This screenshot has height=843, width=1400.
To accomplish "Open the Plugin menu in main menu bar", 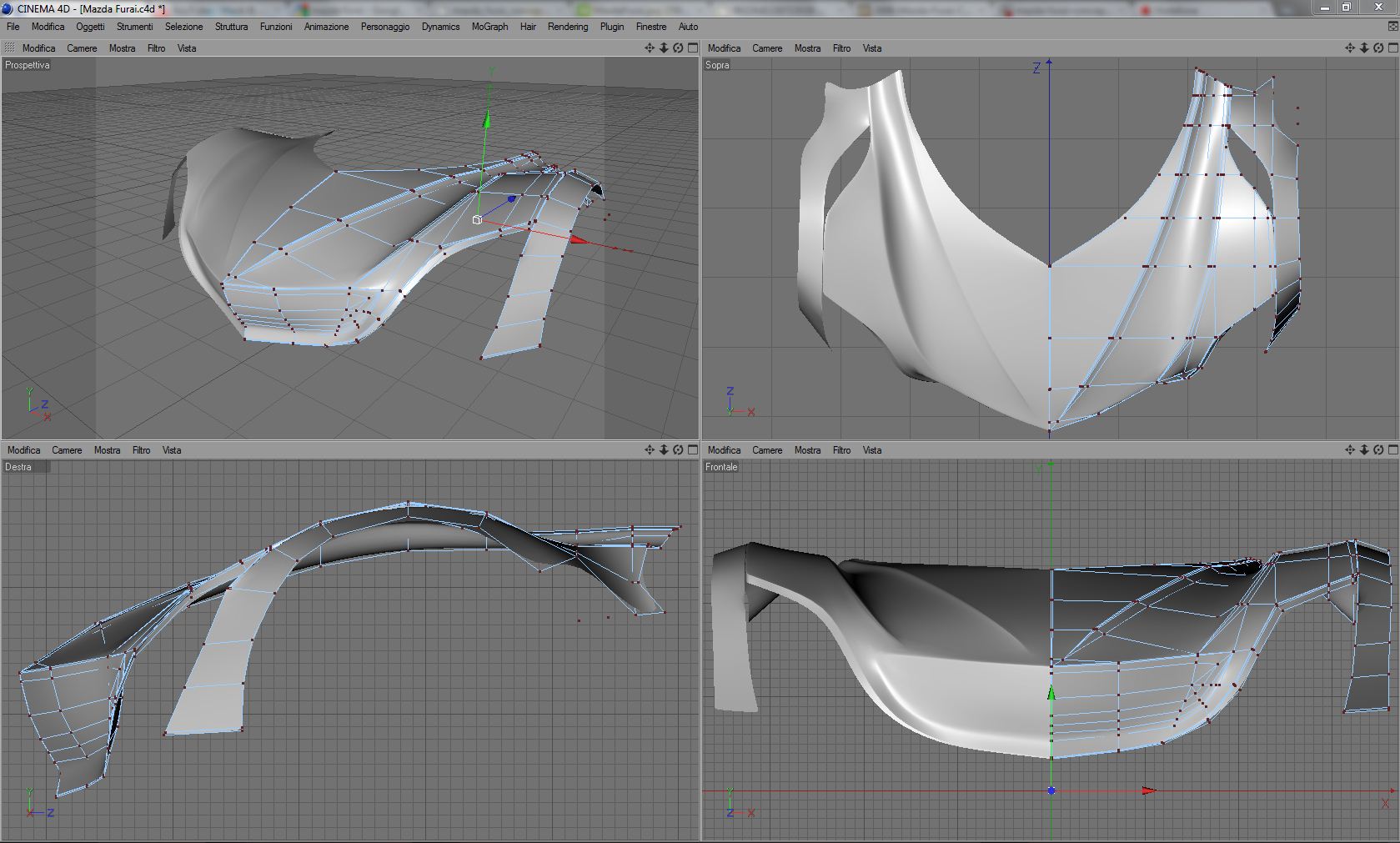I will click(611, 27).
